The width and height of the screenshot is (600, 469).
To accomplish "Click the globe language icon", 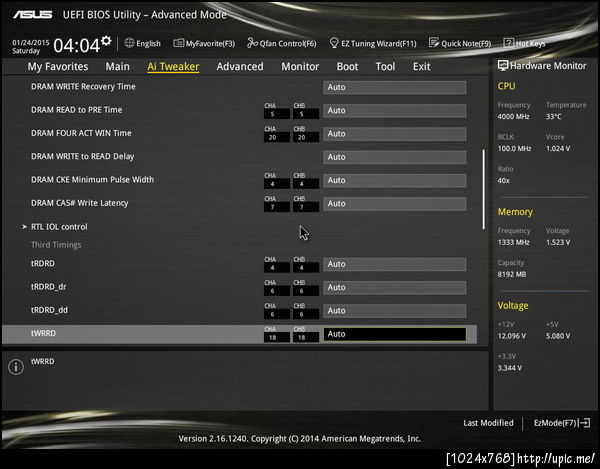I will pos(129,43).
